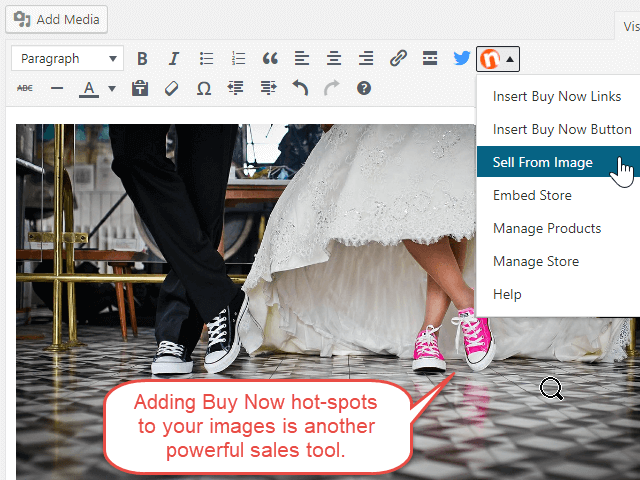Open Help from plugin menu
This screenshot has height=480, width=640.
(x=558, y=294)
